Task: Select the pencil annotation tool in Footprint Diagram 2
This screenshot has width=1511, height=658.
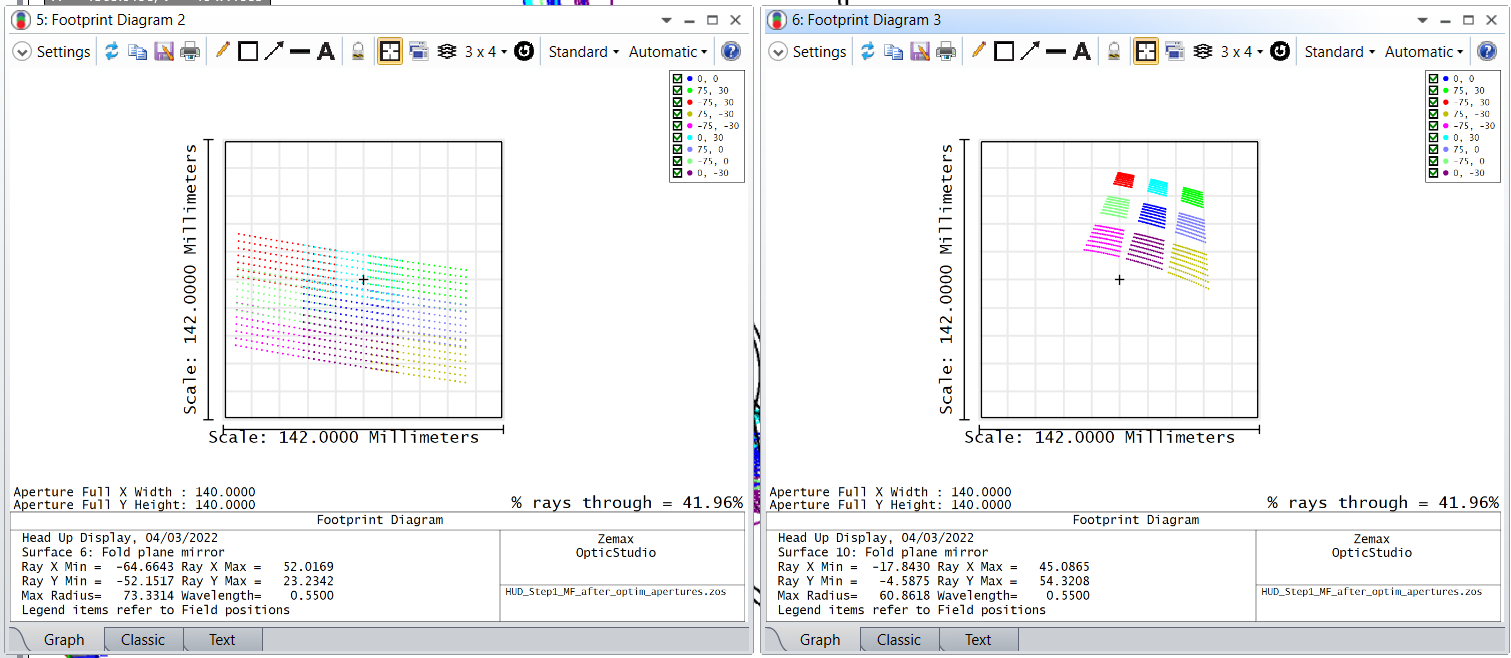Action: [223, 51]
